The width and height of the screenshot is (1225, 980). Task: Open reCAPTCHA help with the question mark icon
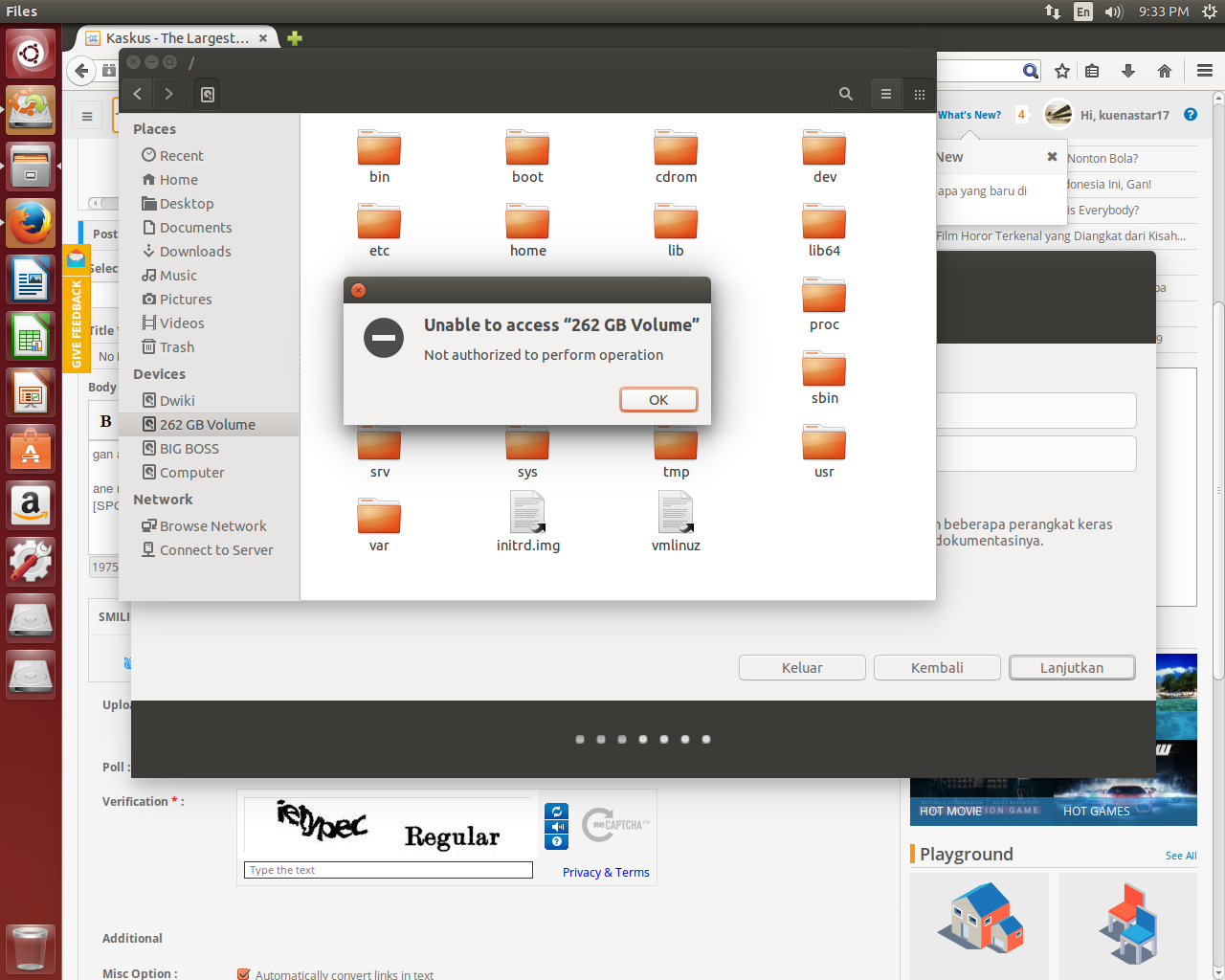coord(556,842)
